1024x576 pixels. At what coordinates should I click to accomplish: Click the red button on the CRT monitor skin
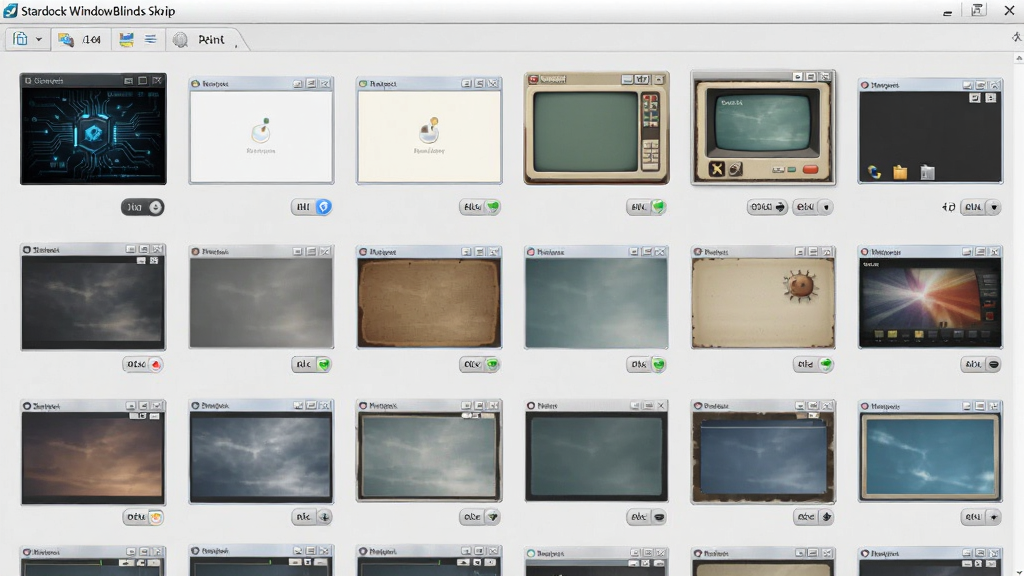810,170
